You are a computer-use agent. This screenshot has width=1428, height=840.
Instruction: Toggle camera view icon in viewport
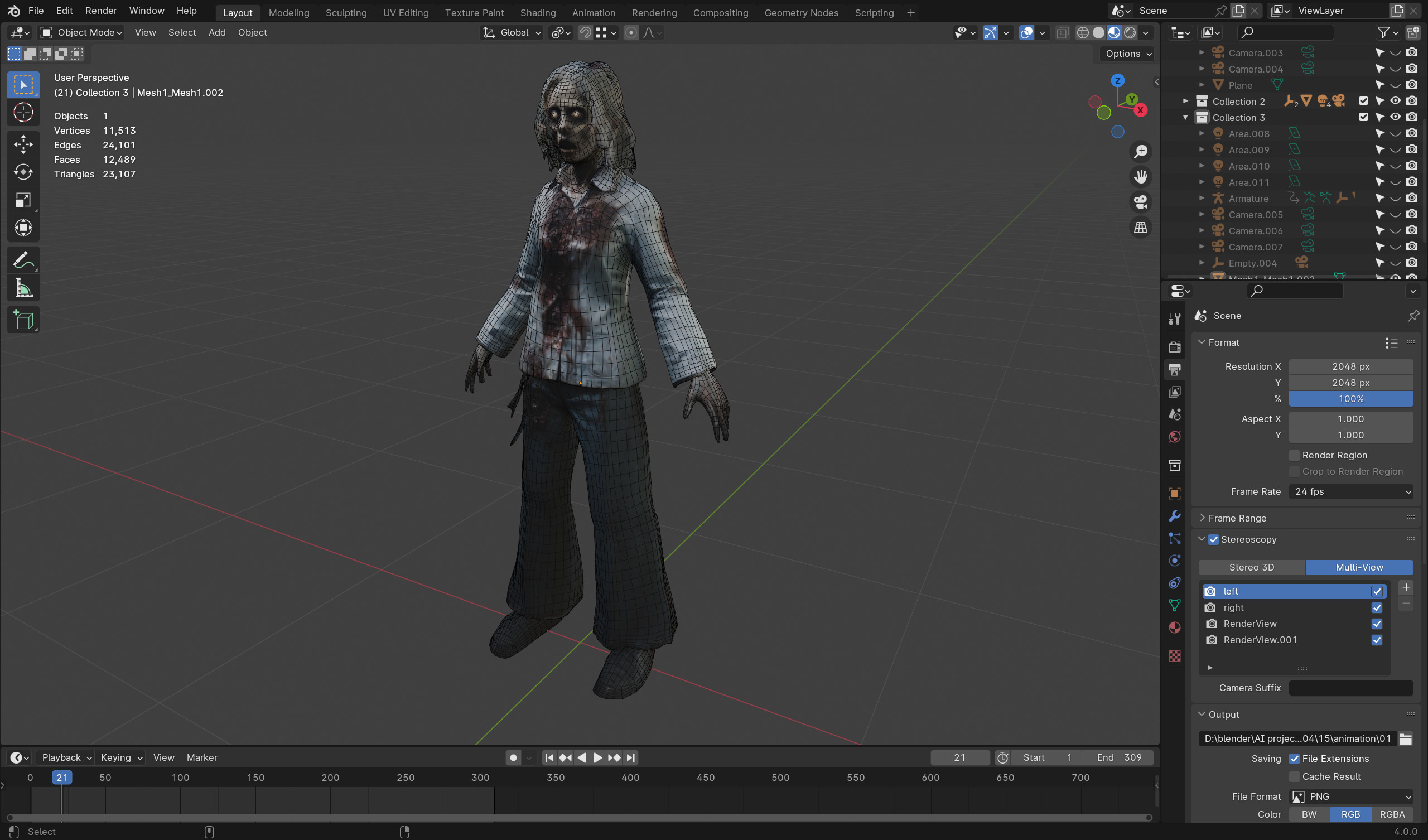(1140, 202)
